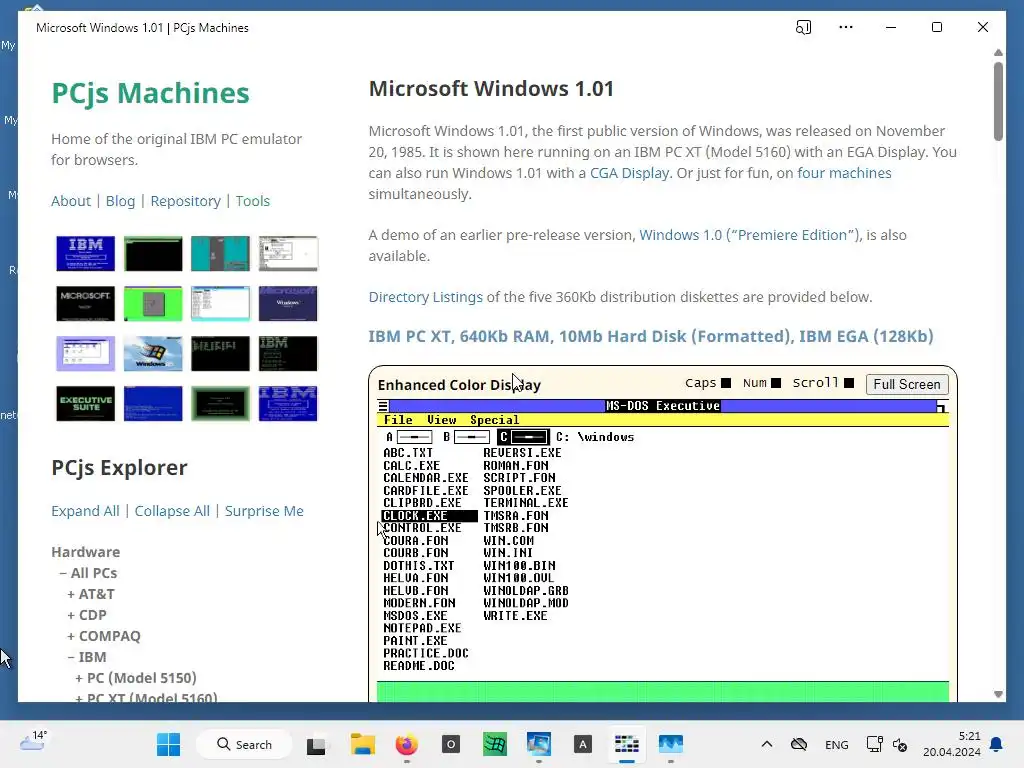Click the active PCjs app taskbar icon
Screen dimensions: 1024x768
(x=626, y=744)
